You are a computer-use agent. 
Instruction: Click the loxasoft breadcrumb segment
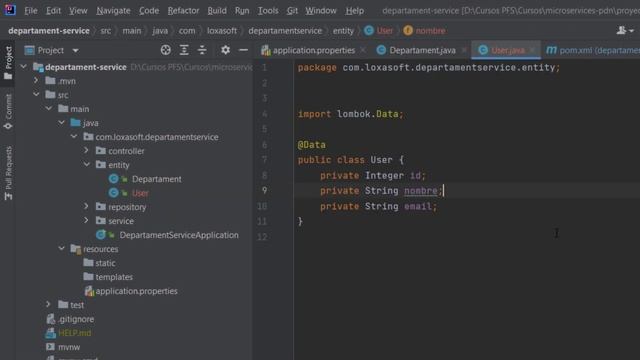pos(222,31)
